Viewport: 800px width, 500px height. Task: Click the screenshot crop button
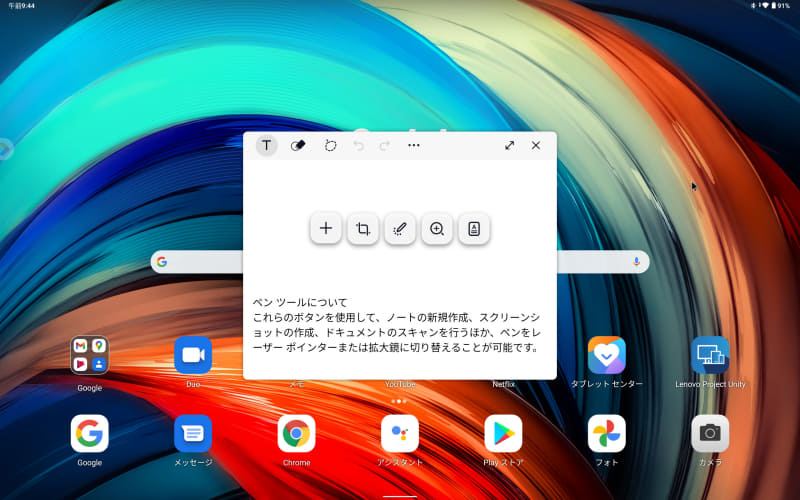click(363, 228)
